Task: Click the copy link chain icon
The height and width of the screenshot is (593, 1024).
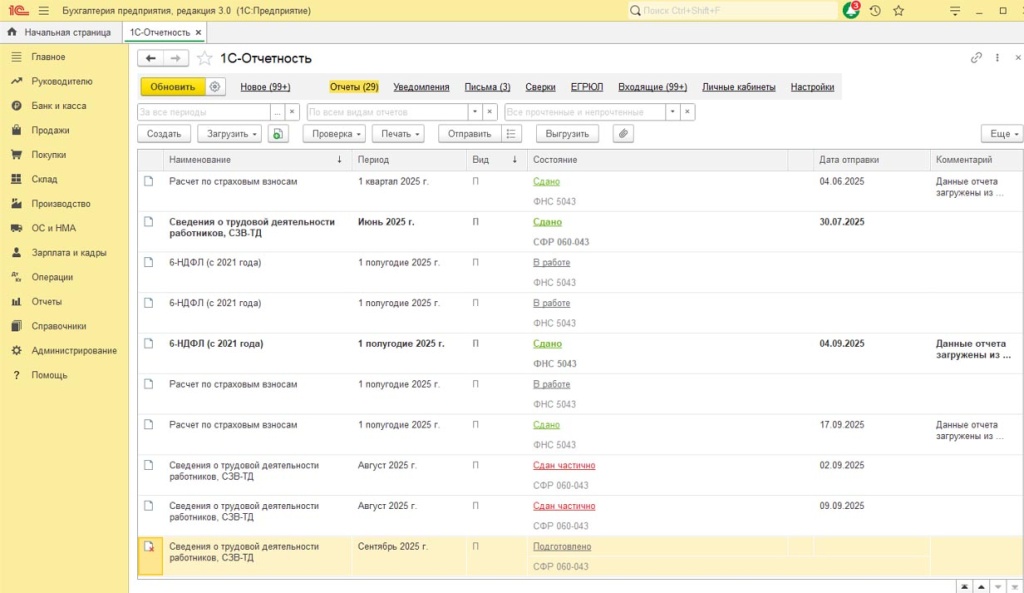Action: coord(976,58)
